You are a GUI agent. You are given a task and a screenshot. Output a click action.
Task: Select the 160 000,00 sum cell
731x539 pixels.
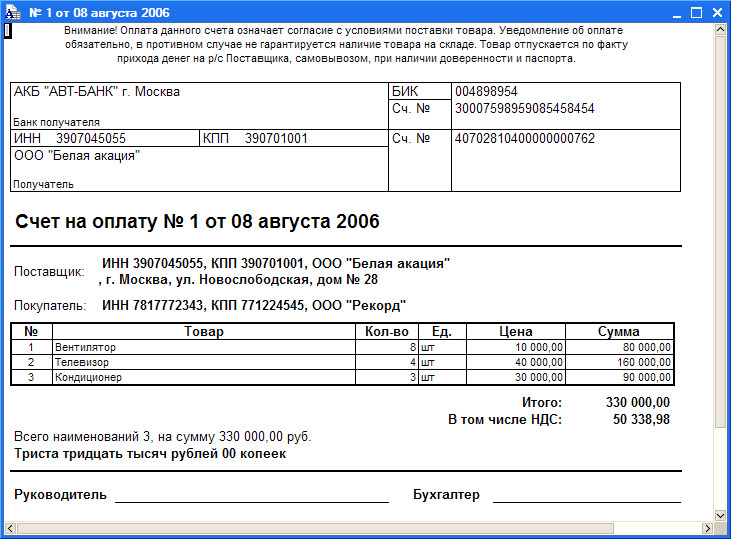pyautogui.click(x=619, y=362)
